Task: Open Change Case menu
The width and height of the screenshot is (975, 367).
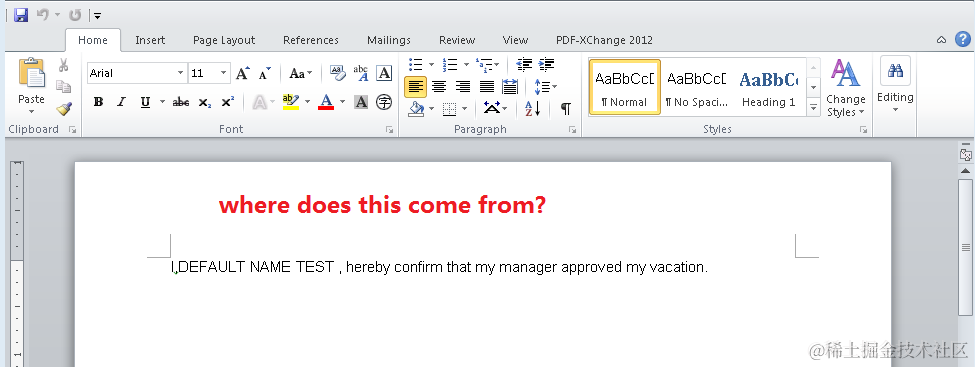Action: tap(301, 73)
